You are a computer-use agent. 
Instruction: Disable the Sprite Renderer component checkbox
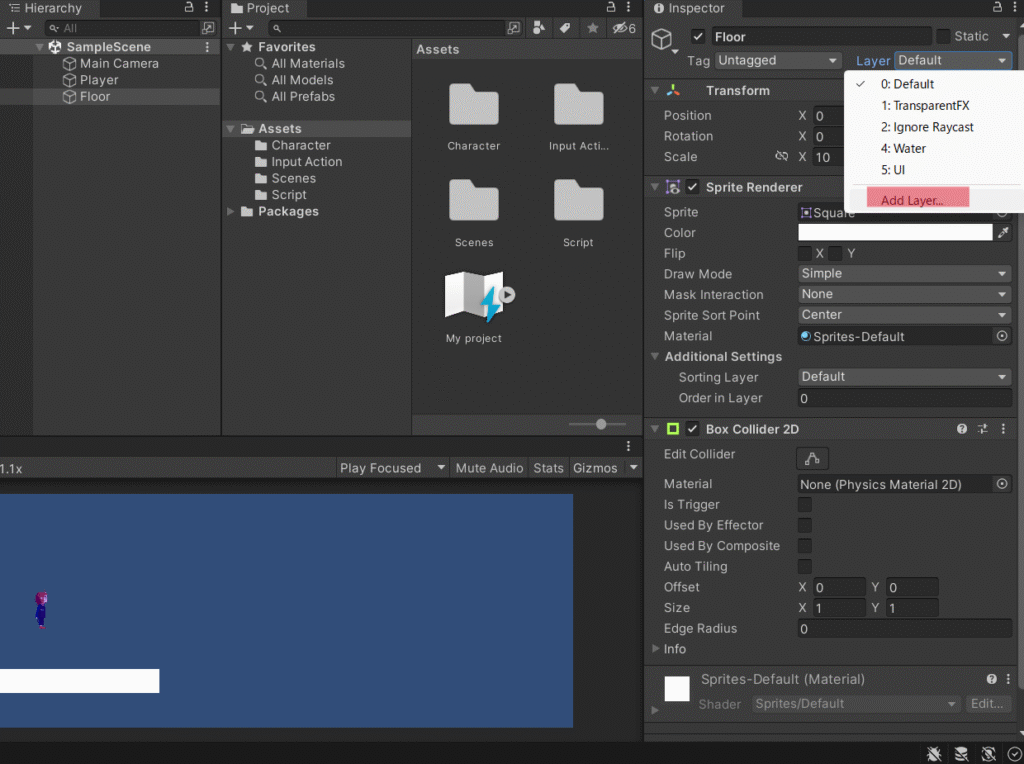pos(692,187)
